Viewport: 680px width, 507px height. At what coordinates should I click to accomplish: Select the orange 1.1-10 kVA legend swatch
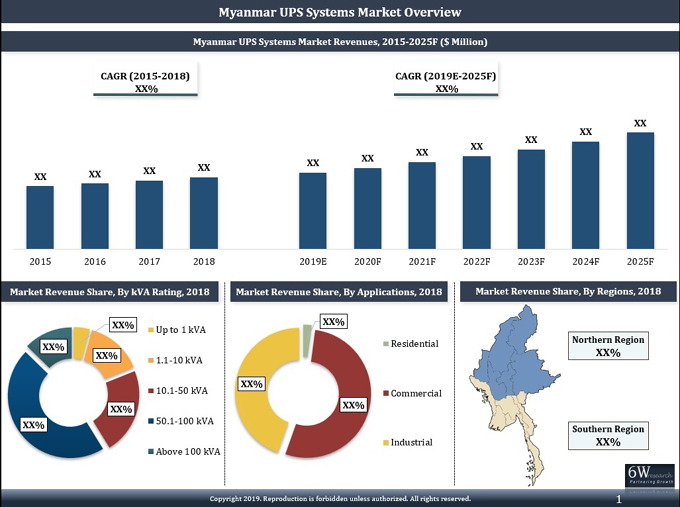pos(151,360)
